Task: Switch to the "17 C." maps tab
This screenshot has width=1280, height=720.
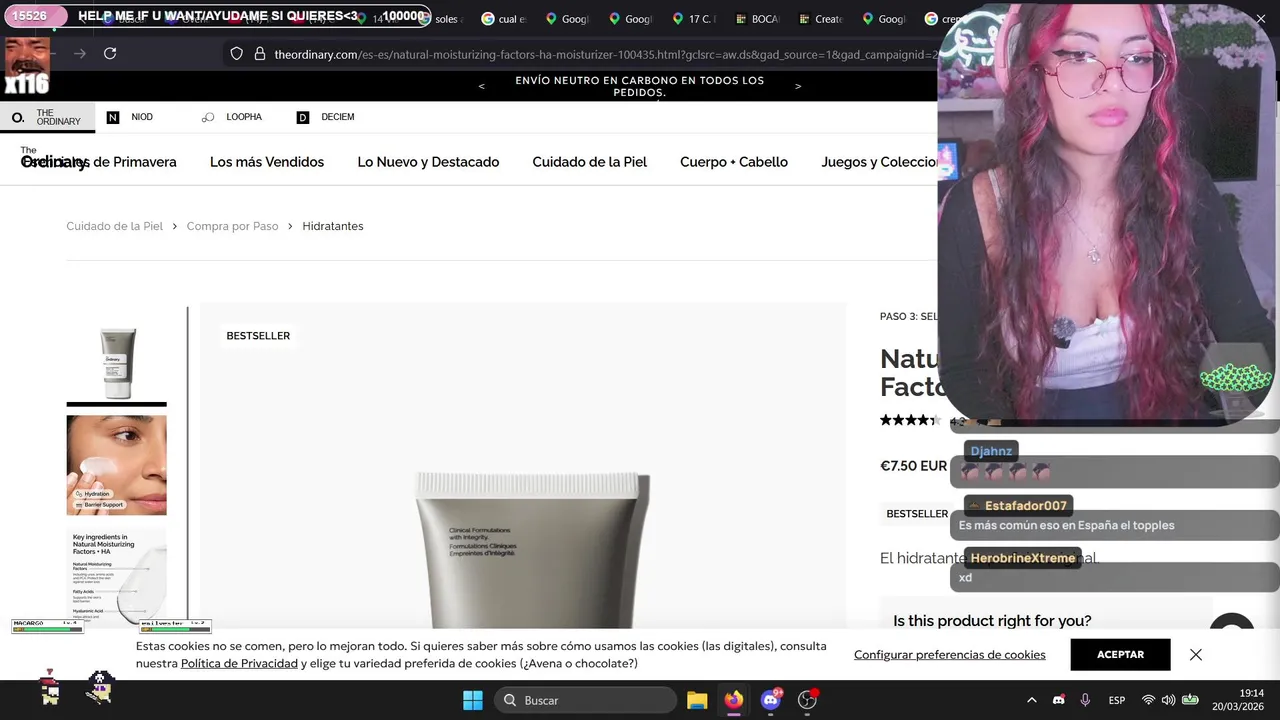Action: point(695,19)
